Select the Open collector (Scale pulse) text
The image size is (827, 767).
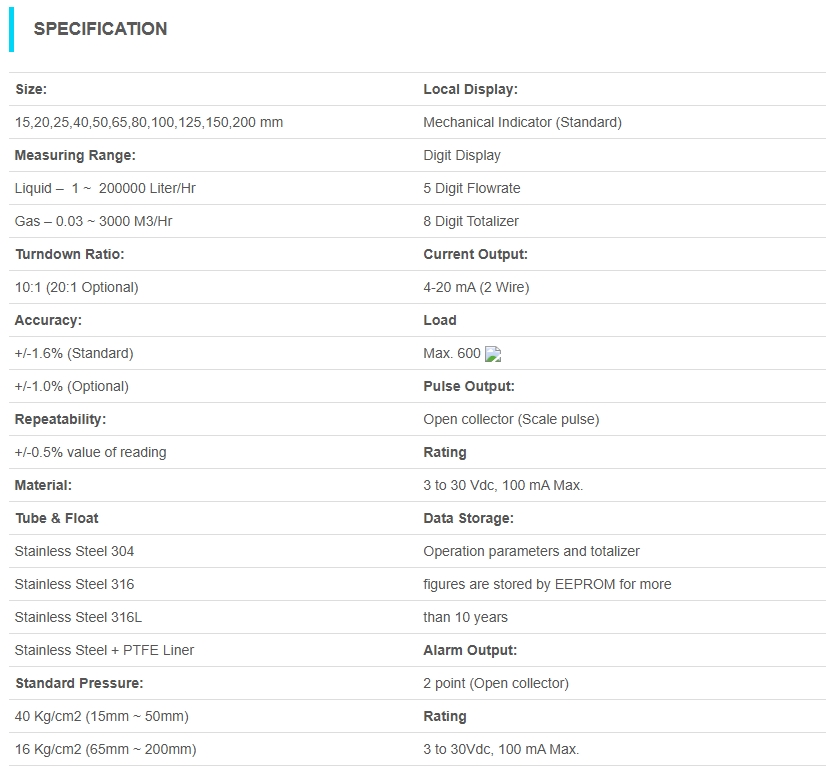pos(511,420)
